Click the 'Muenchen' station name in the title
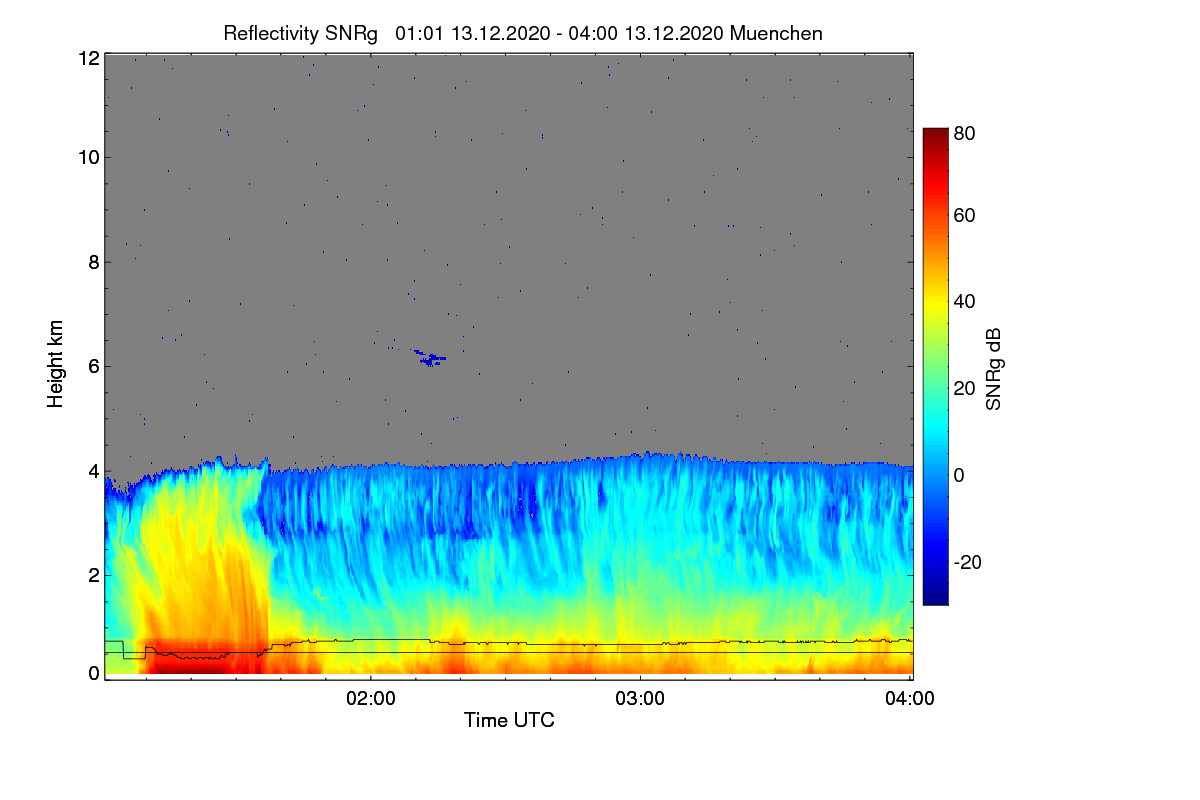Image resolution: width=1200 pixels, height=800 pixels. [777, 33]
